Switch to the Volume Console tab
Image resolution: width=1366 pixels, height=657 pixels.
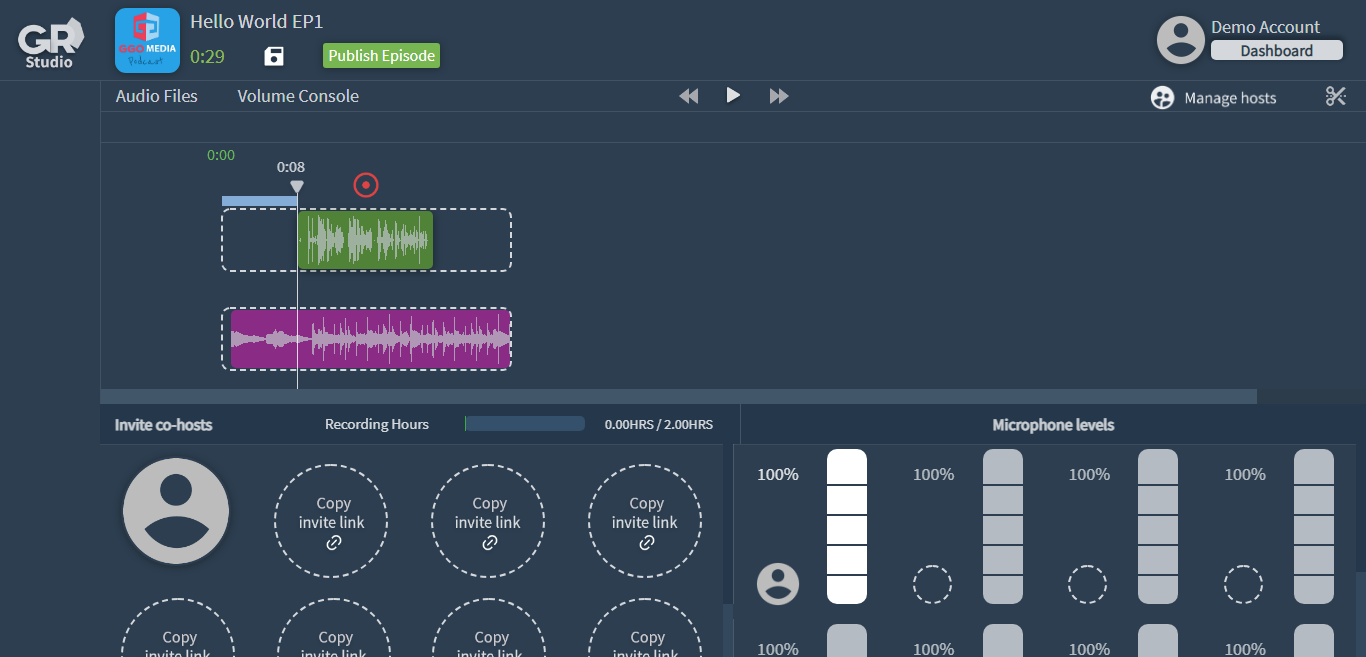[x=298, y=95]
